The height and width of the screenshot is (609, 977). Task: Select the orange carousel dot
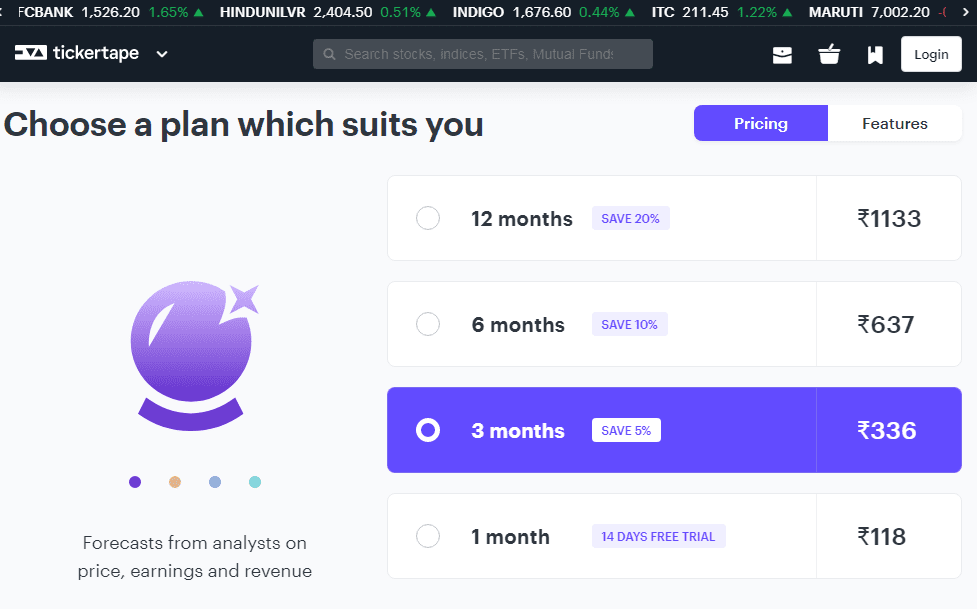175,482
